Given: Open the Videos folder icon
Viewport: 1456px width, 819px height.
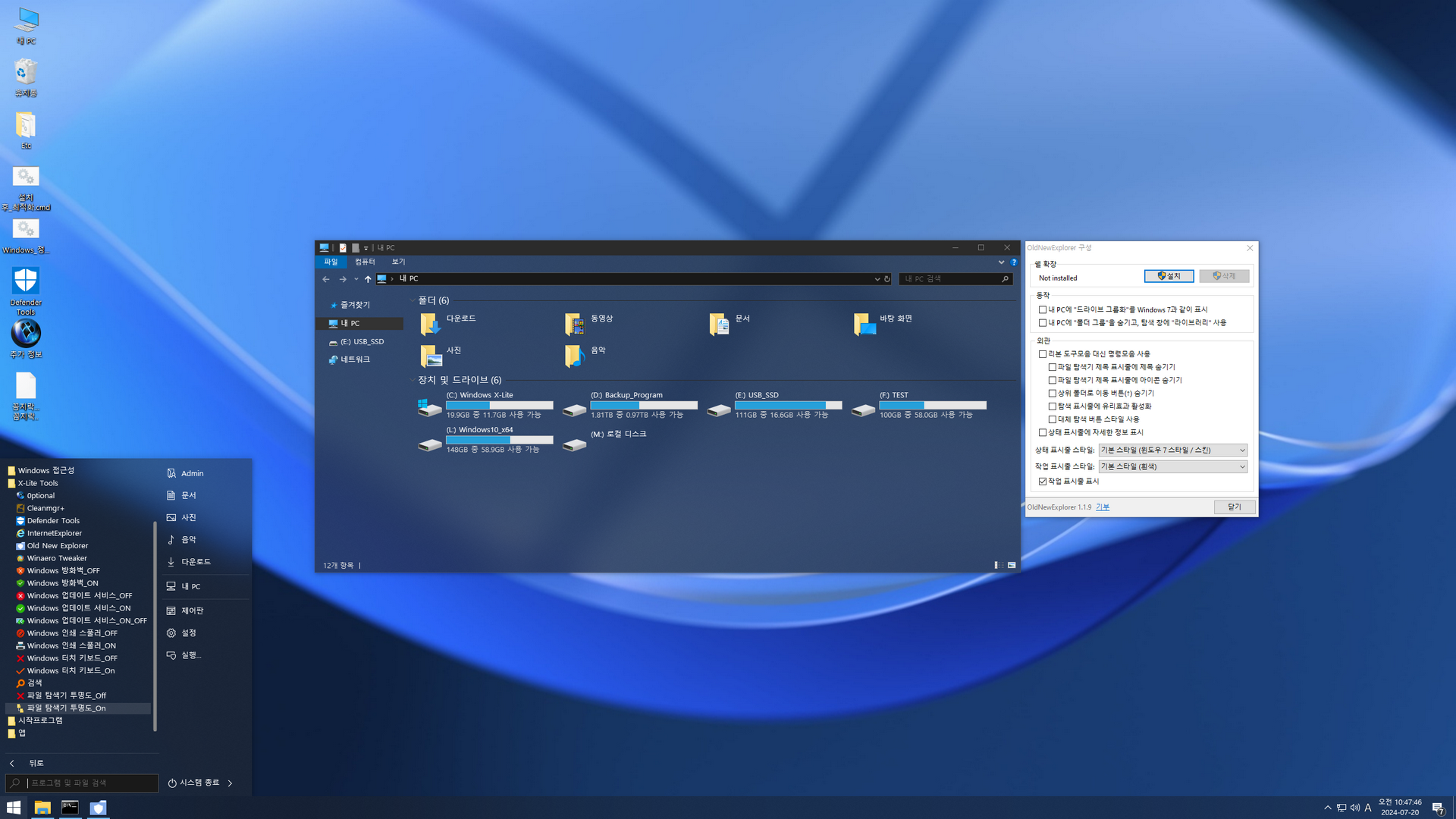Looking at the screenshot, I should [575, 325].
